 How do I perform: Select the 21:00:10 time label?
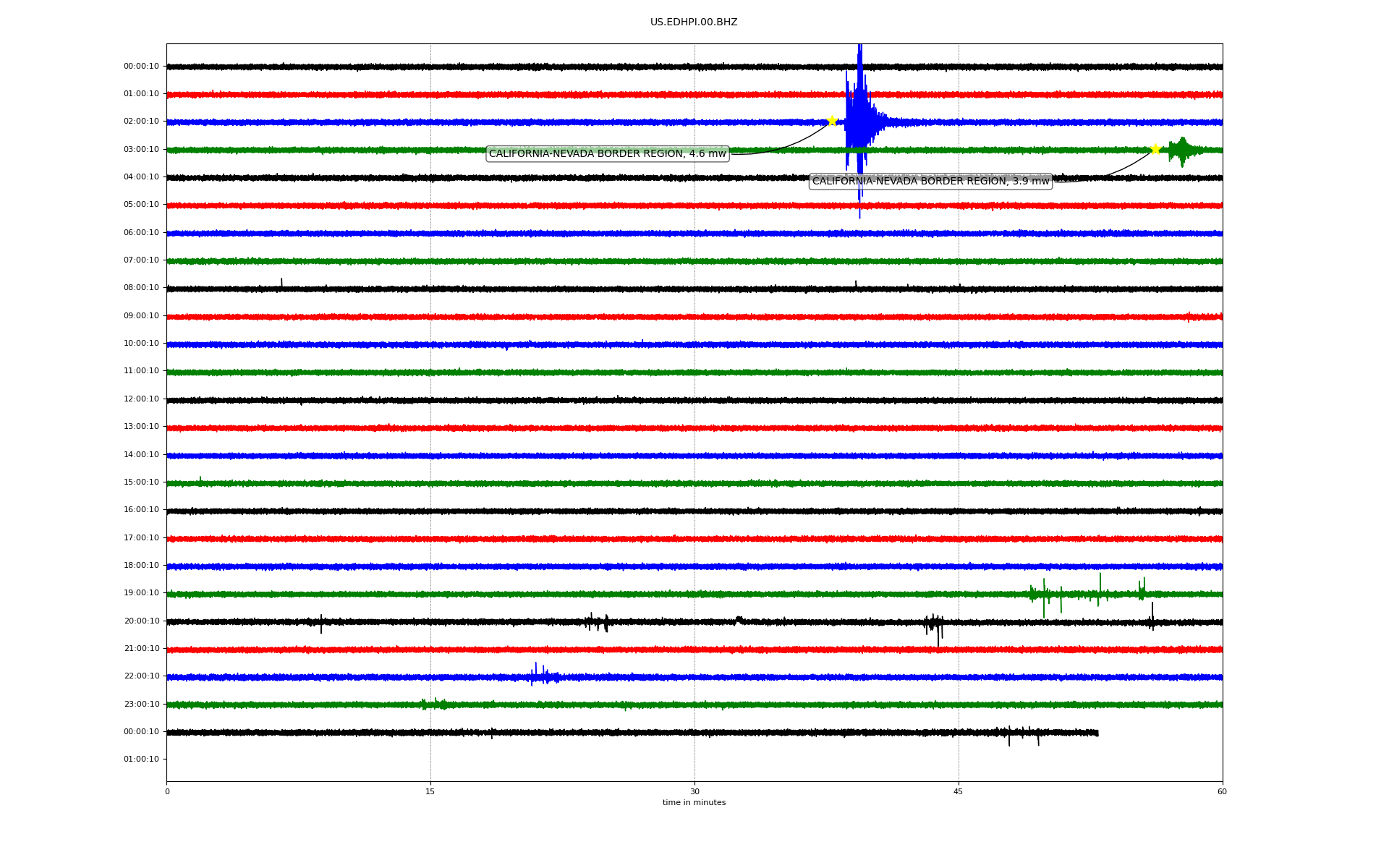[141, 649]
